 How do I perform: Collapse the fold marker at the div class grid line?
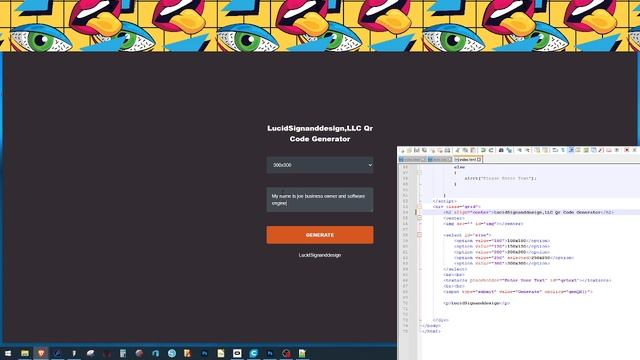tap(420, 207)
